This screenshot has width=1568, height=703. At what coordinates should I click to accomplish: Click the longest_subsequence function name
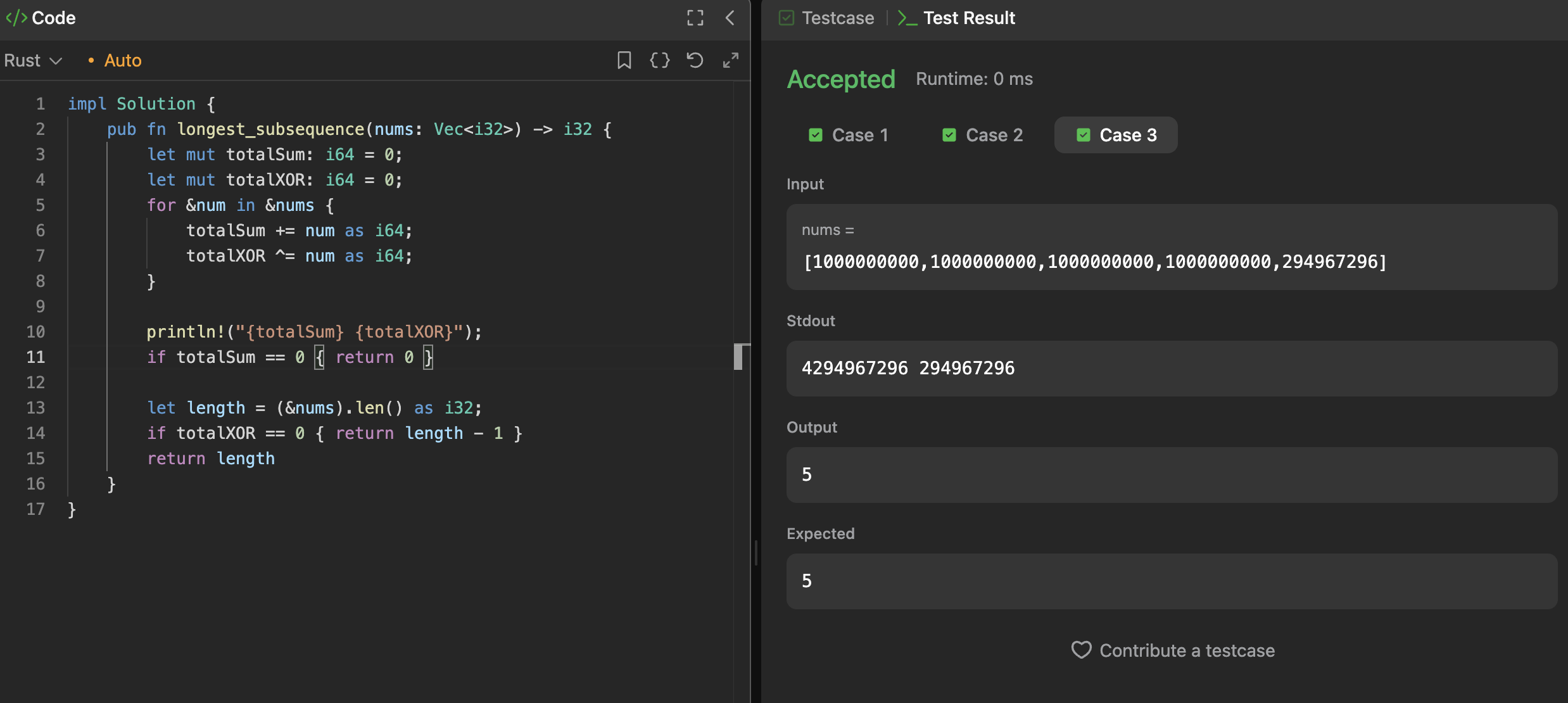click(x=270, y=129)
